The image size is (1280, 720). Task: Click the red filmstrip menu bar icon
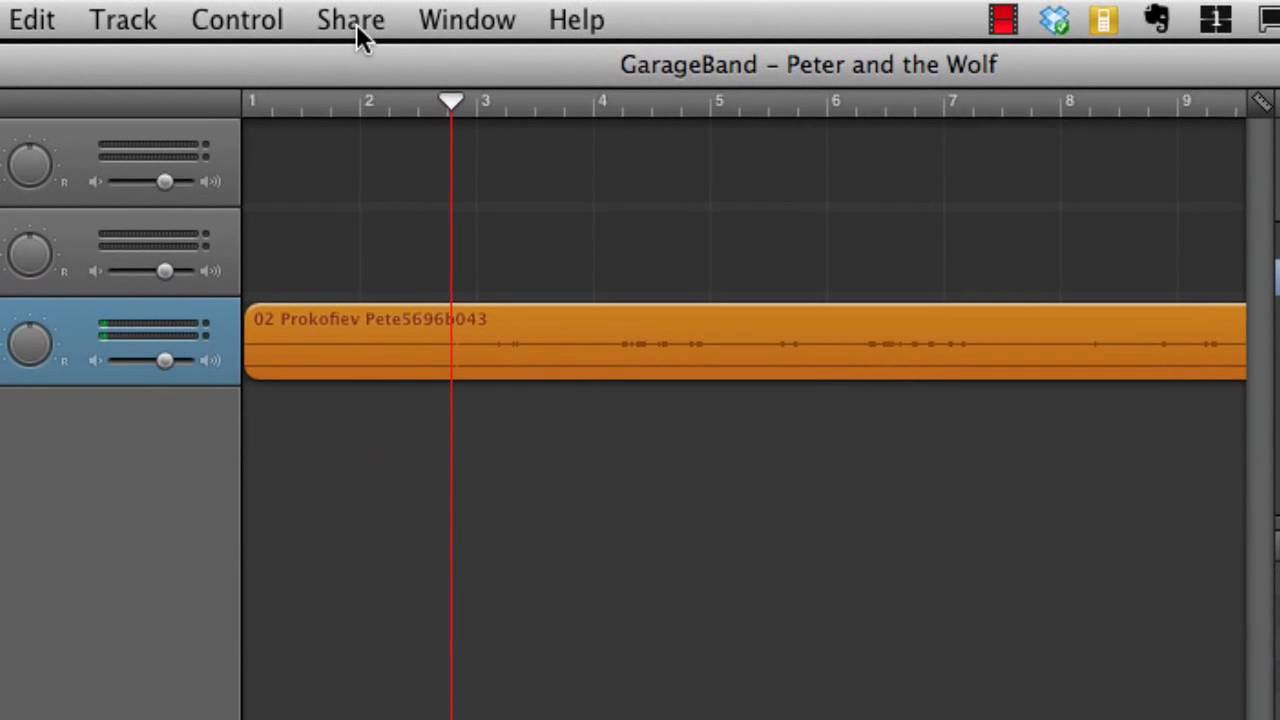[x=1003, y=19]
